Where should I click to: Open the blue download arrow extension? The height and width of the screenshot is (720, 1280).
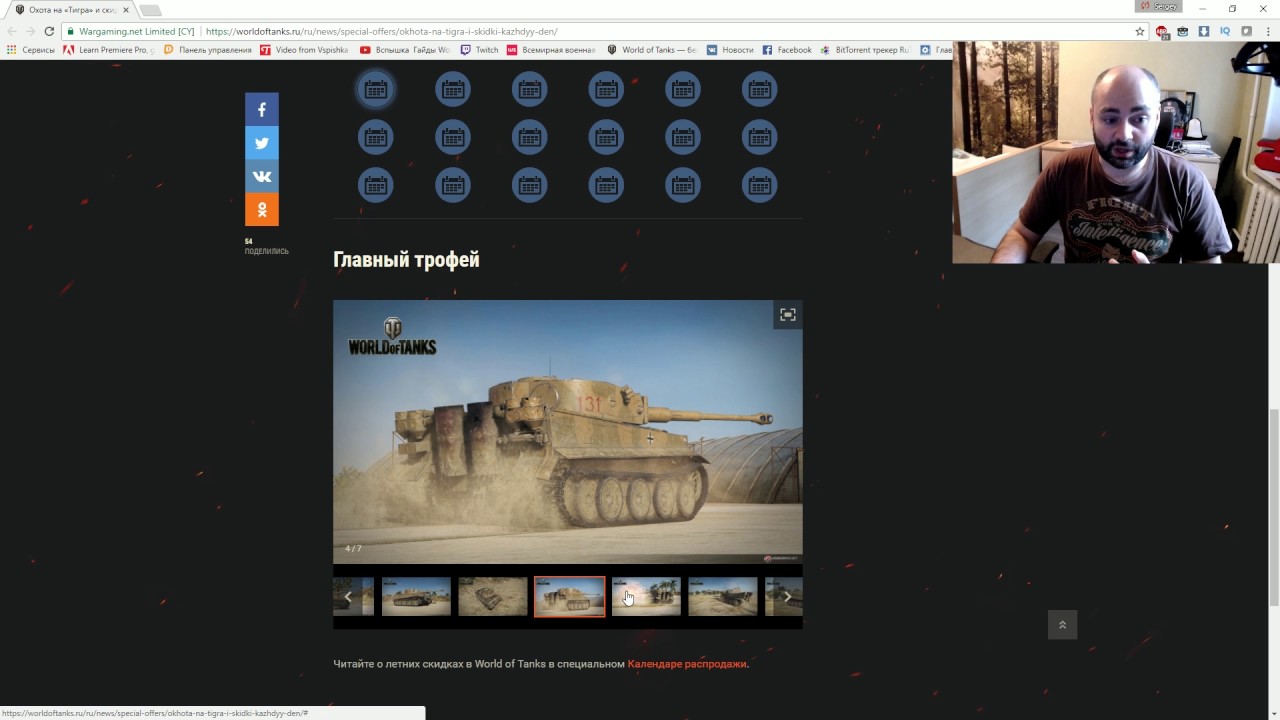tap(1204, 31)
